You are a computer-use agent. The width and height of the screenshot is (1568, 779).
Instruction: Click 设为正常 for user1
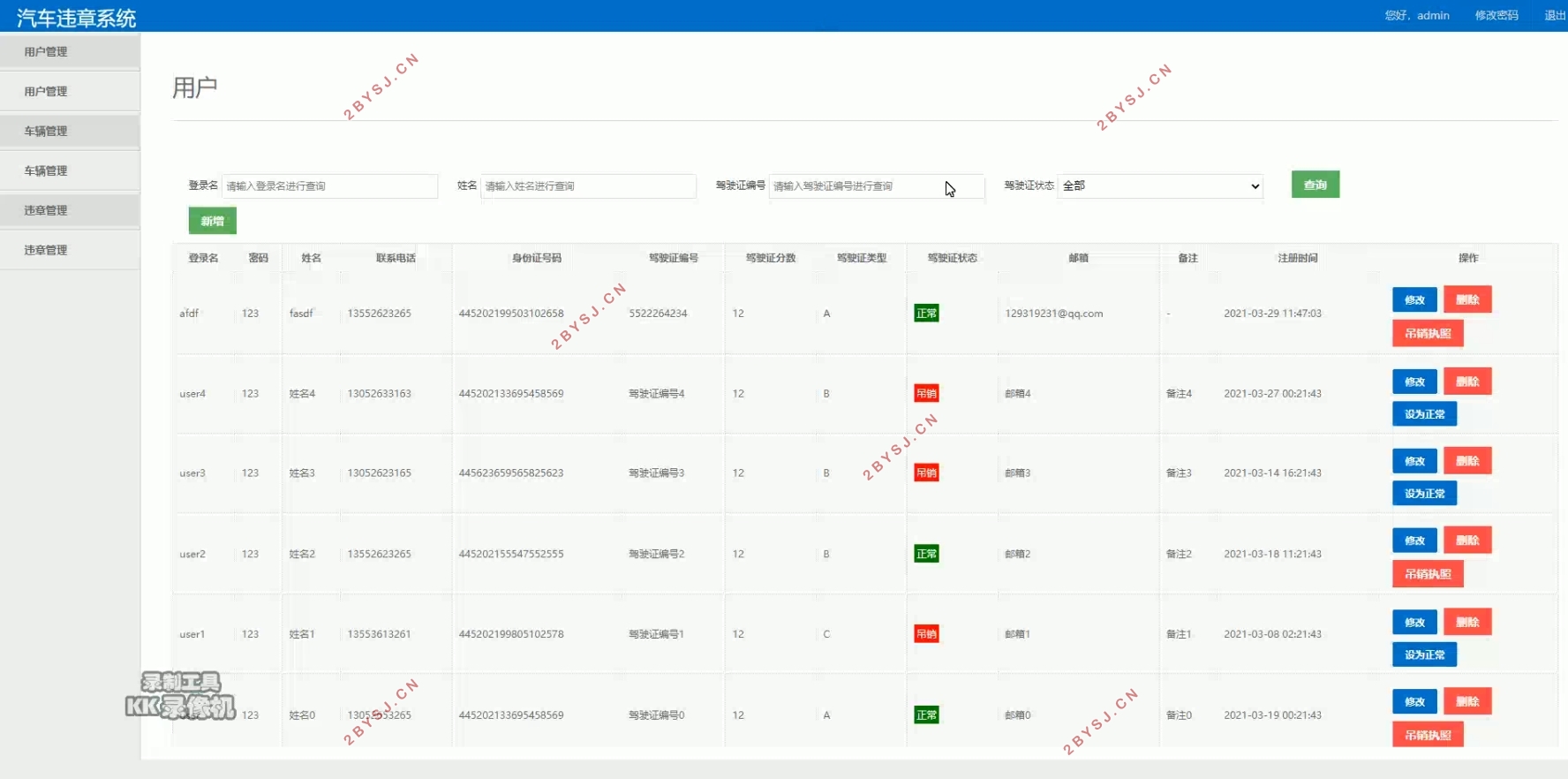1425,655
